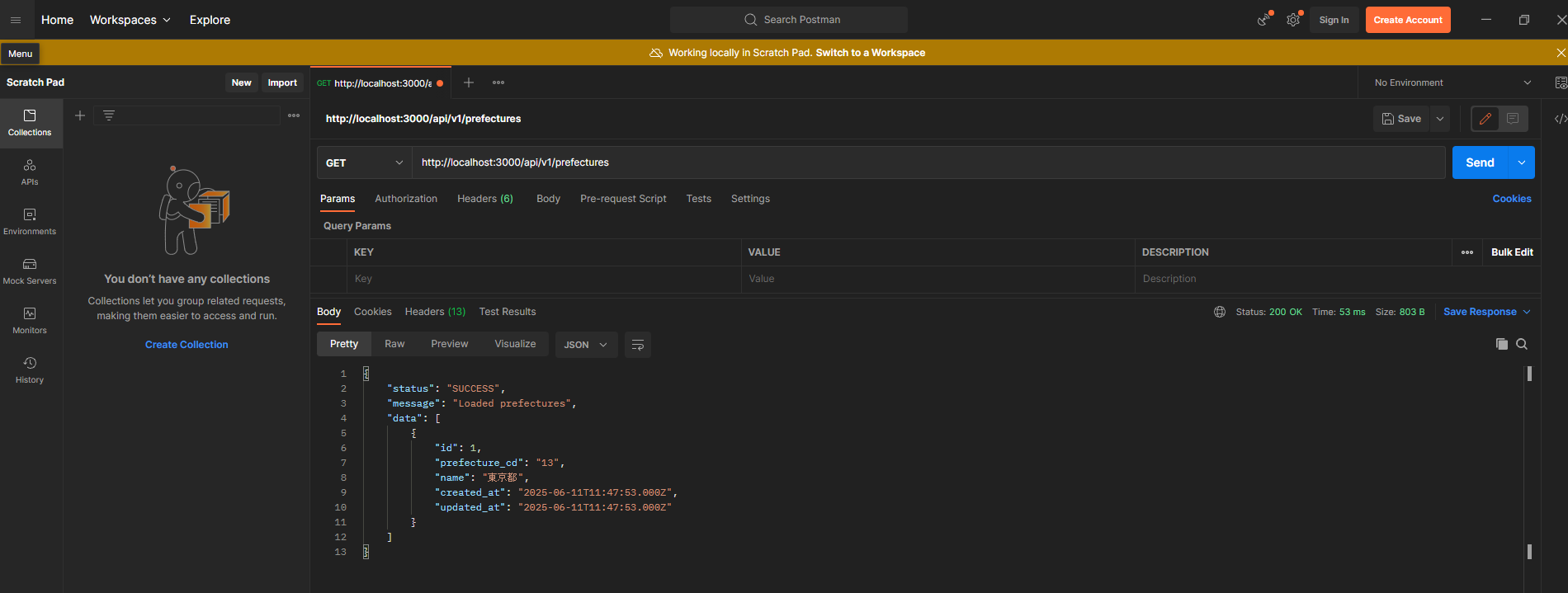
Task: Add a new request tab with plus icon
Action: (468, 82)
